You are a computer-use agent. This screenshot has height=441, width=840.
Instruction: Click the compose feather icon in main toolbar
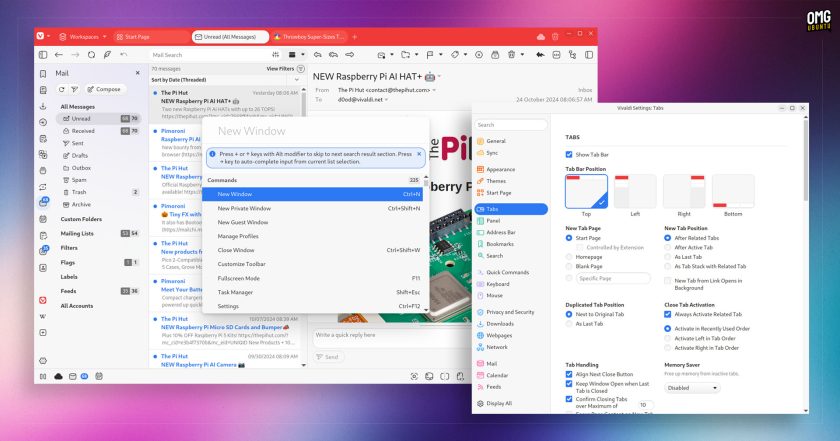coord(108,55)
